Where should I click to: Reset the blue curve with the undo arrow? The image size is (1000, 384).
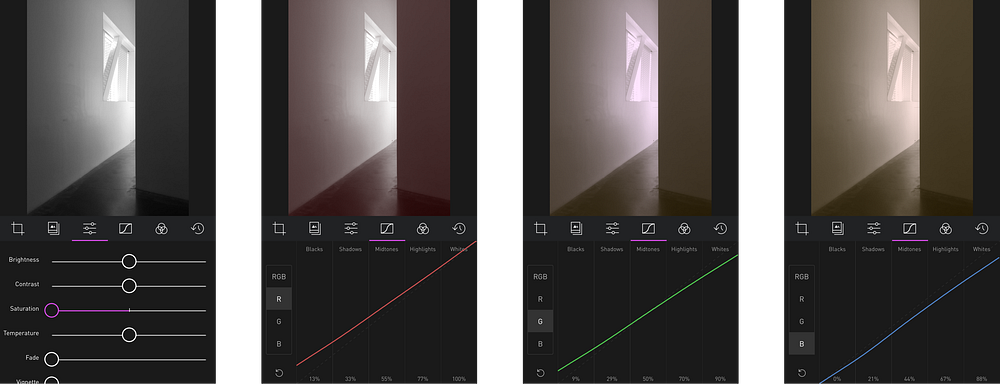pyautogui.click(x=802, y=373)
